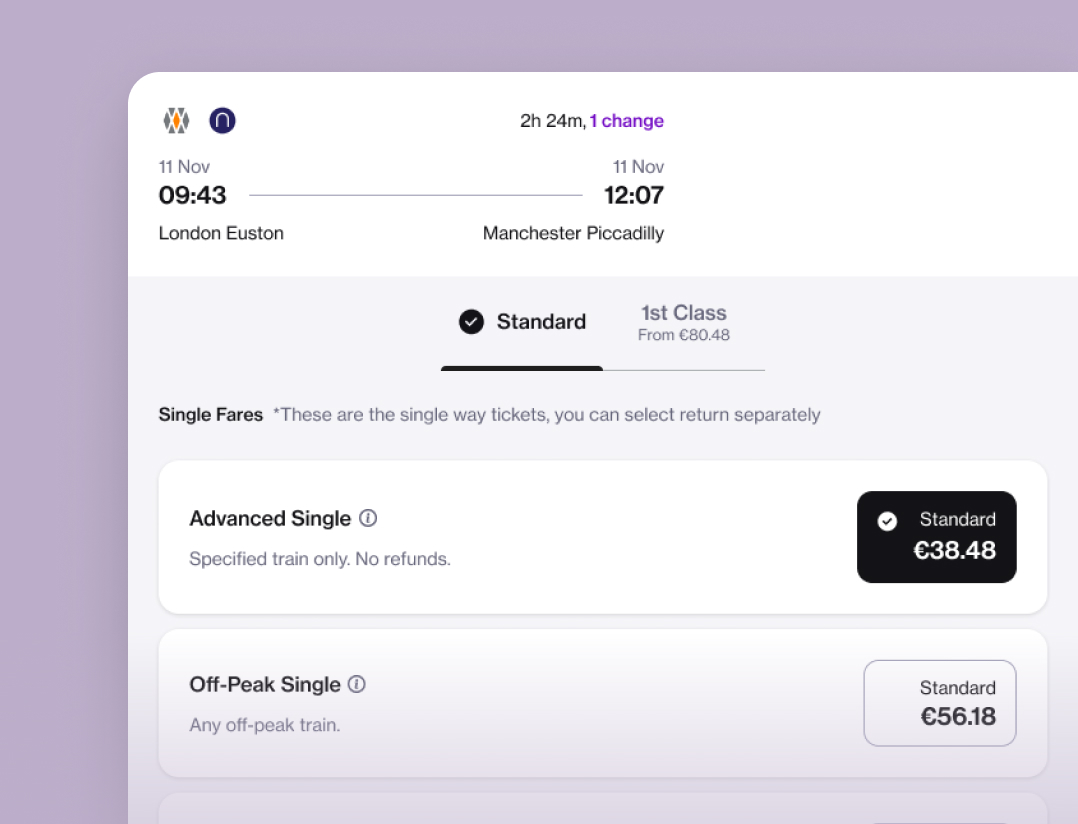Click the checkmark inside the Standard tab
Screen dimensions: 1078x824
[470, 321]
